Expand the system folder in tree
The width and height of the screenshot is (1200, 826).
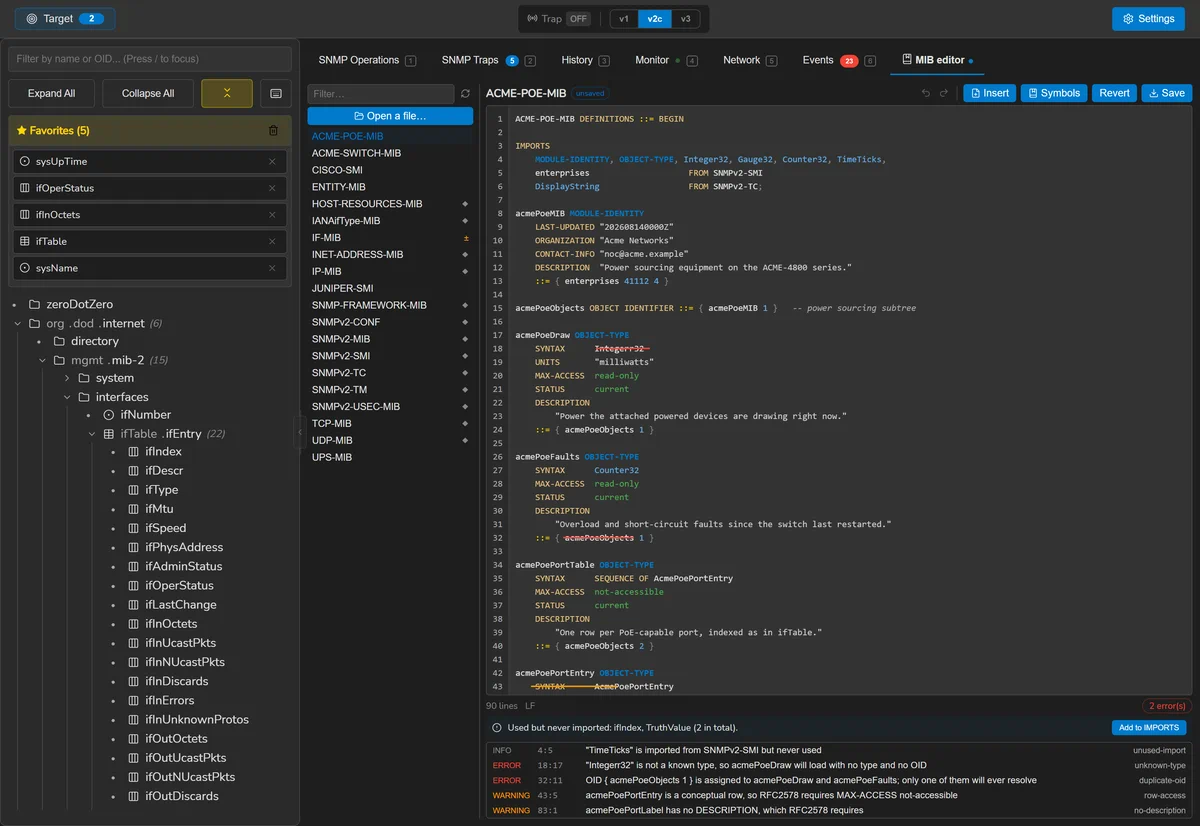pos(67,378)
